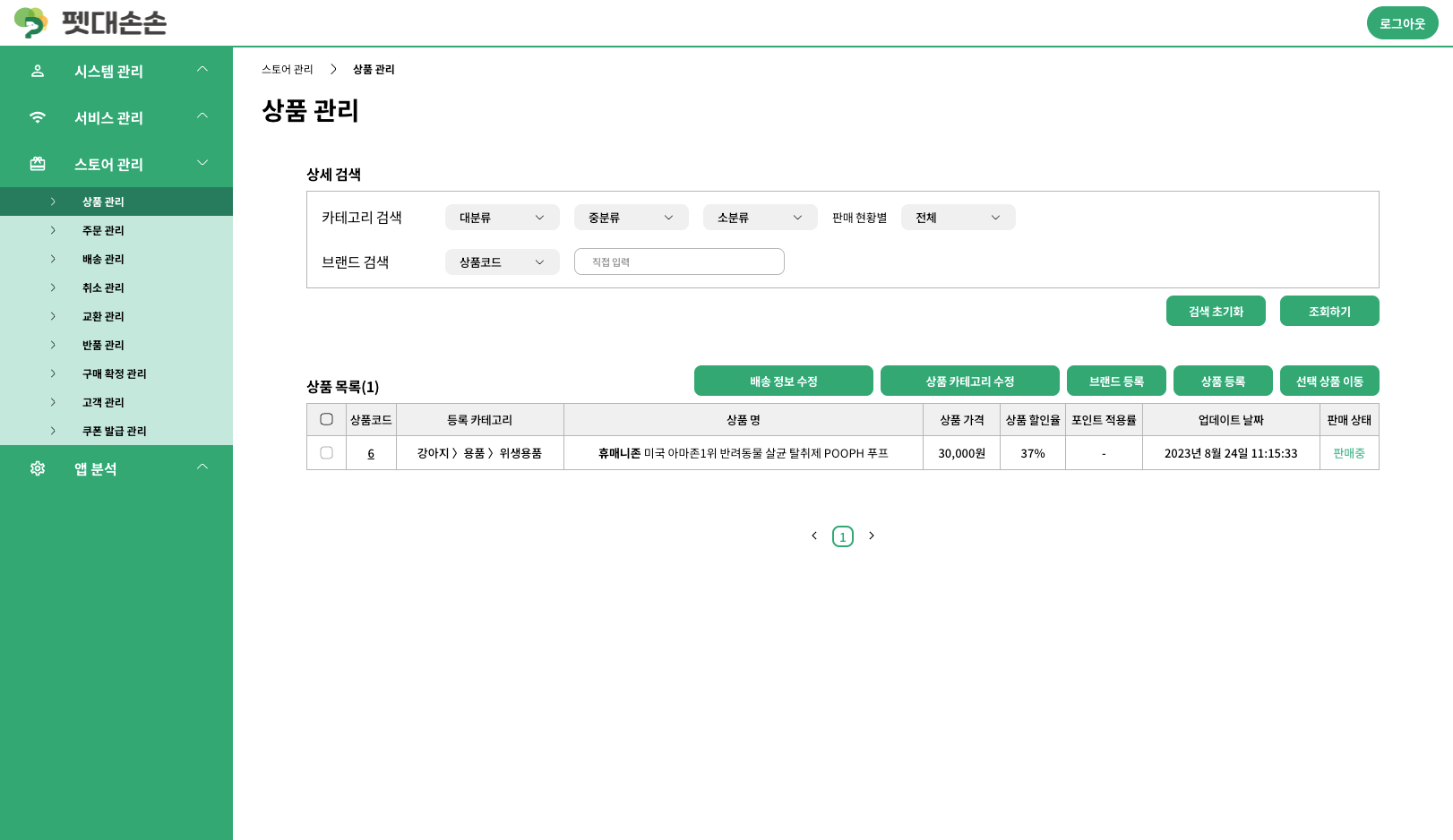Click the 선택 상품 이동 button
This screenshot has height=840, width=1453.
(1329, 381)
